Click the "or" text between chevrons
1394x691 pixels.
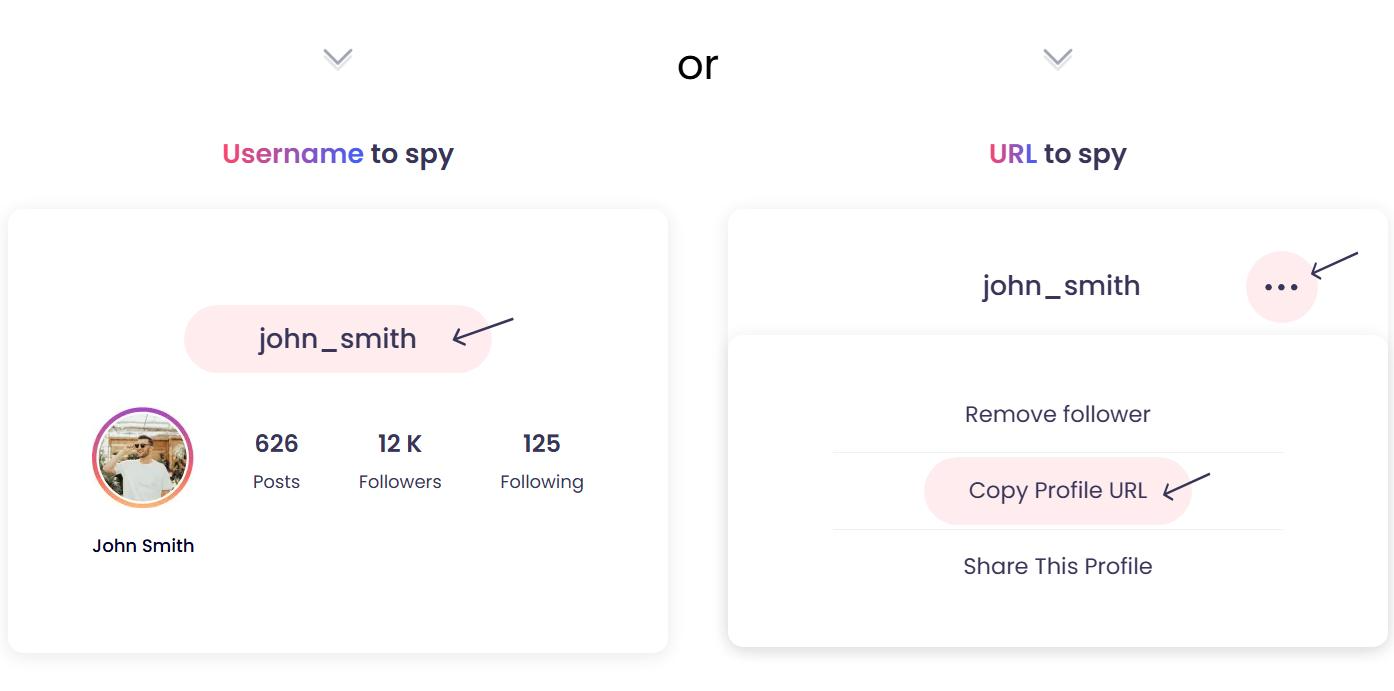[x=697, y=65]
